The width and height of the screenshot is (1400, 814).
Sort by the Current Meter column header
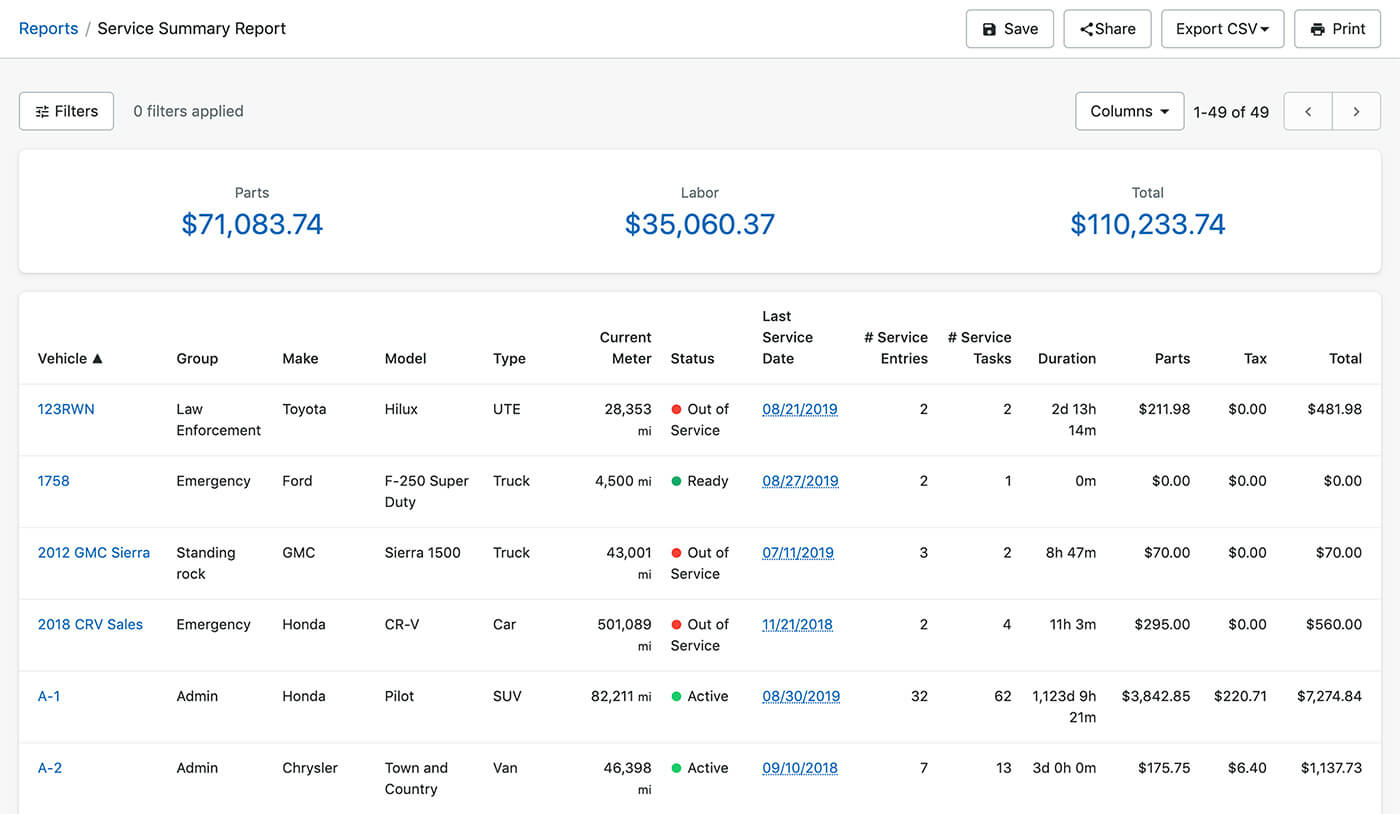click(625, 348)
